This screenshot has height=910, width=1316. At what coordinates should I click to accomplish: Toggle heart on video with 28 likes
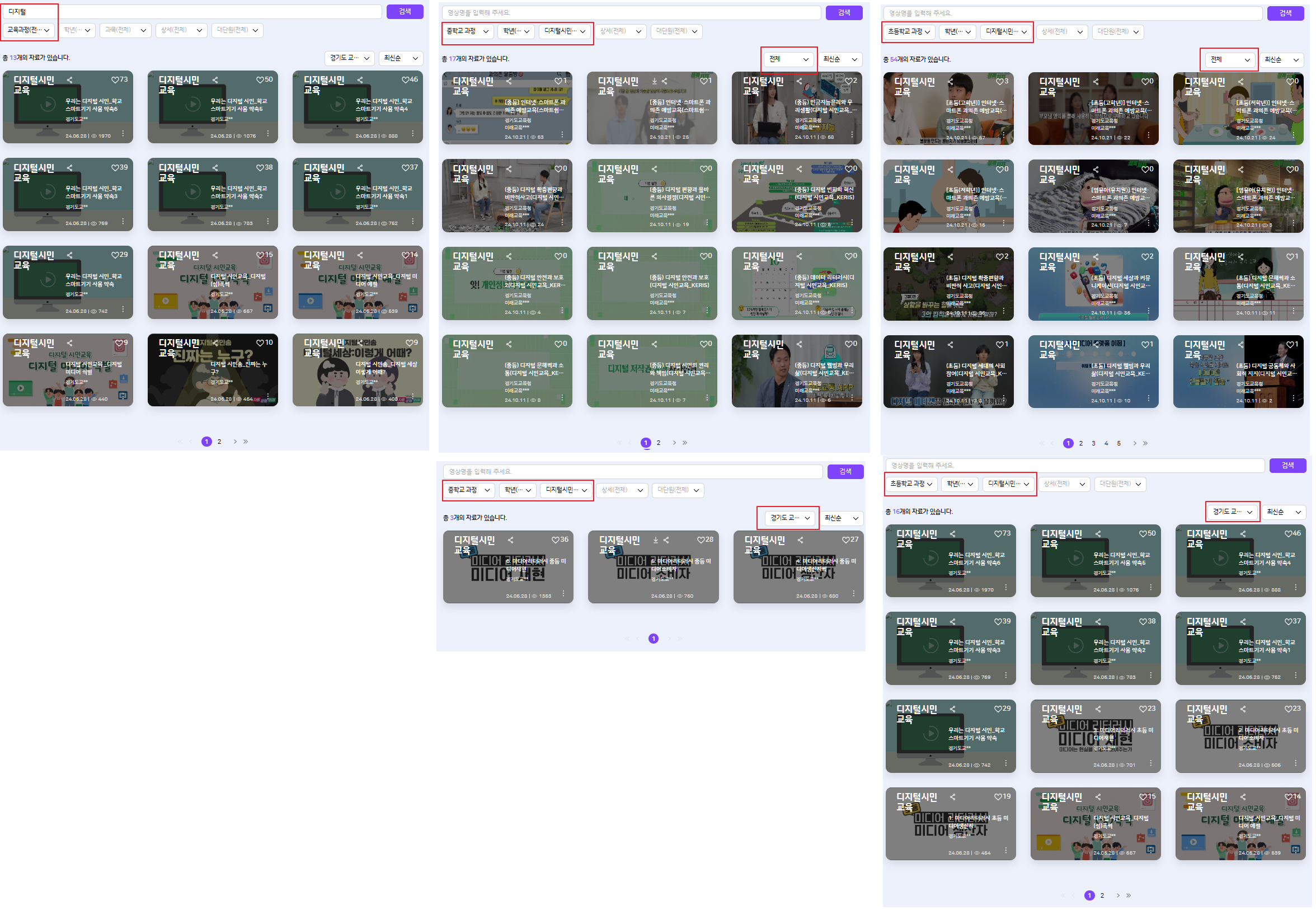pyautogui.click(x=701, y=540)
